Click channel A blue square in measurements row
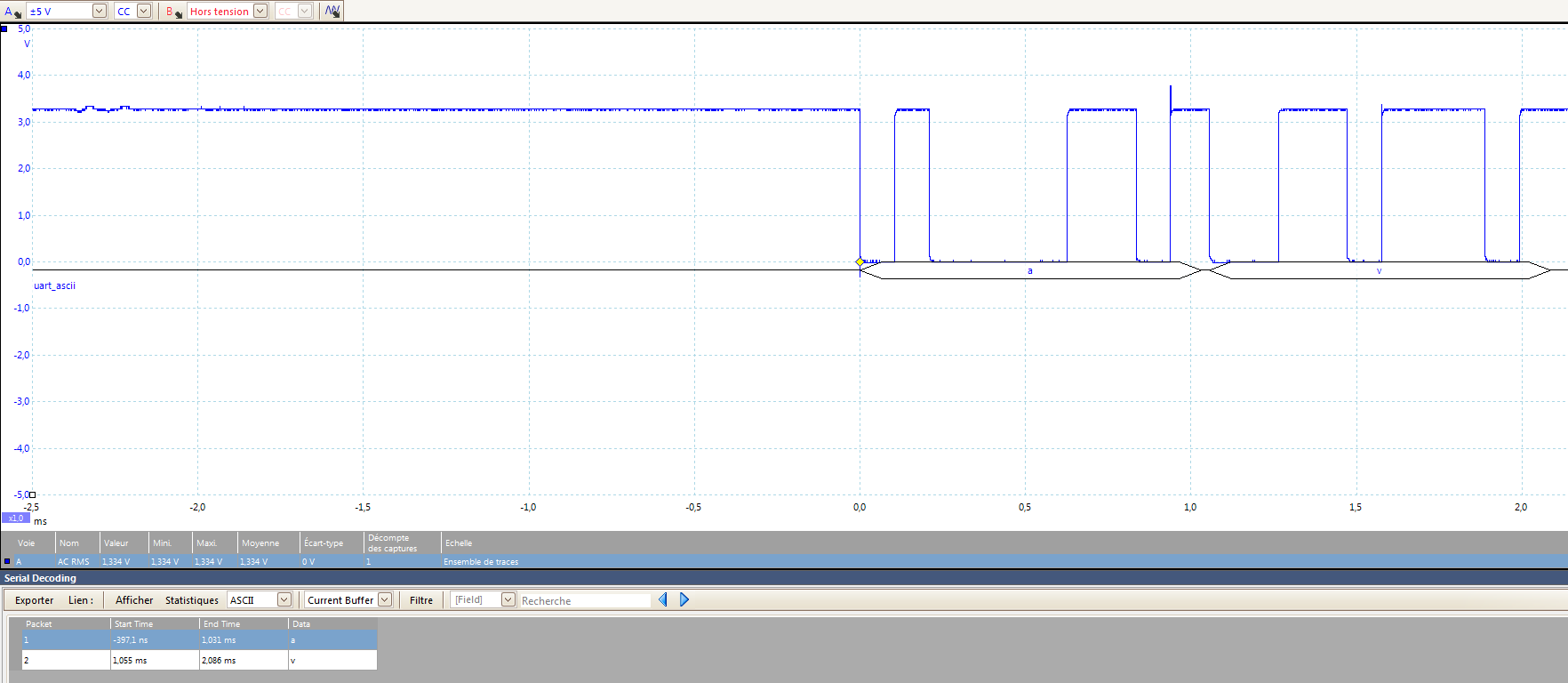This screenshot has height=683, width=1568. point(7,561)
